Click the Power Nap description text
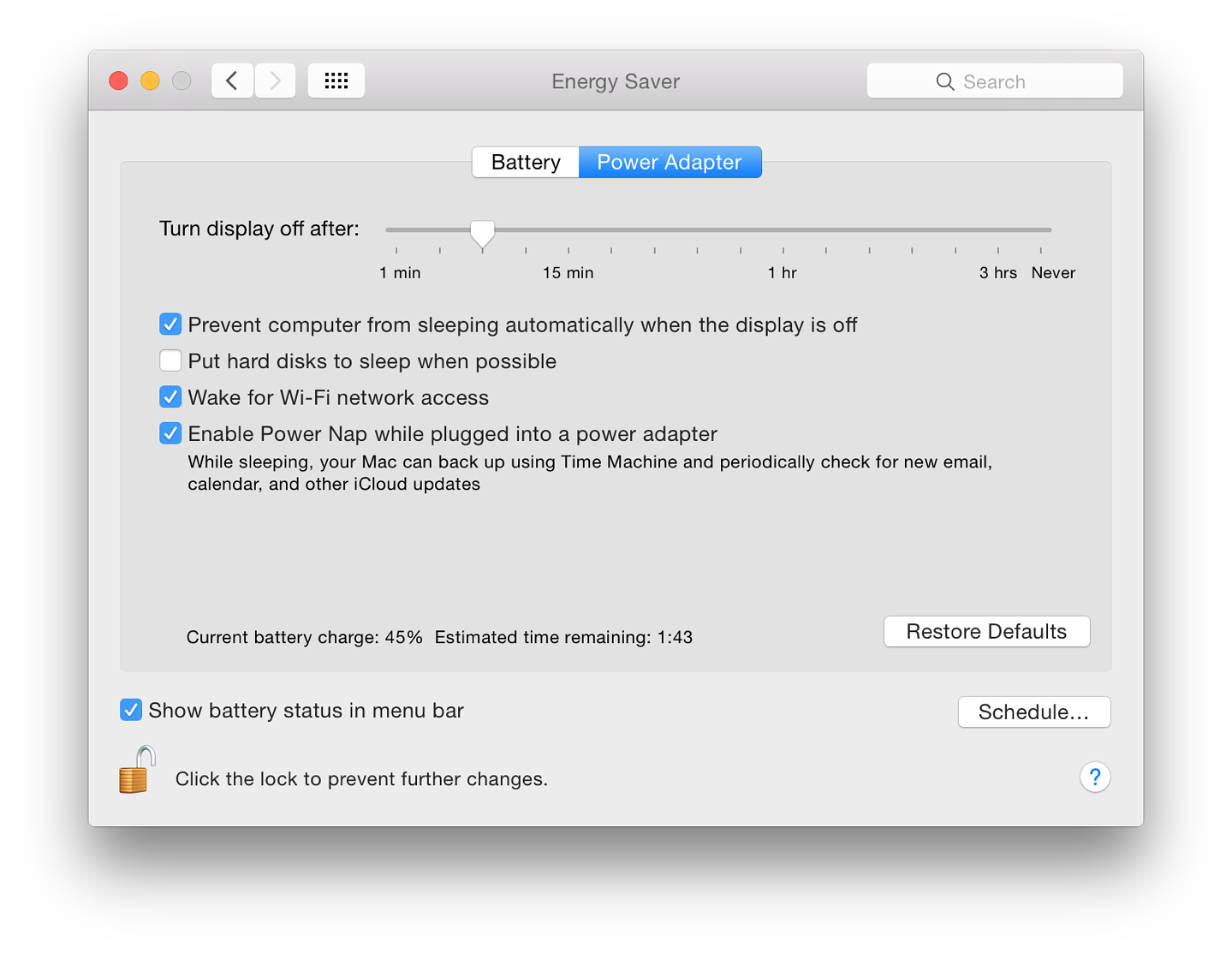The height and width of the screenshot is (953, 1232). [x=590, y=473]
